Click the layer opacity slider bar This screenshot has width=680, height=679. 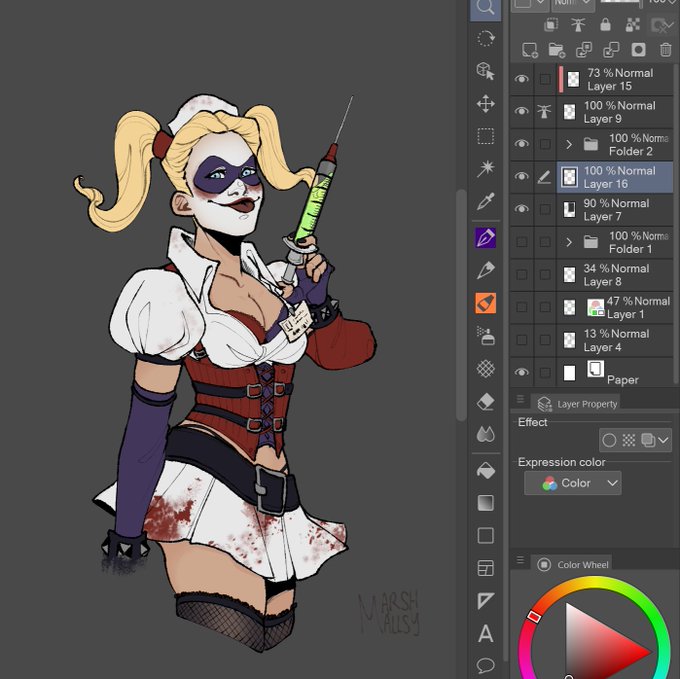[621, 2]
